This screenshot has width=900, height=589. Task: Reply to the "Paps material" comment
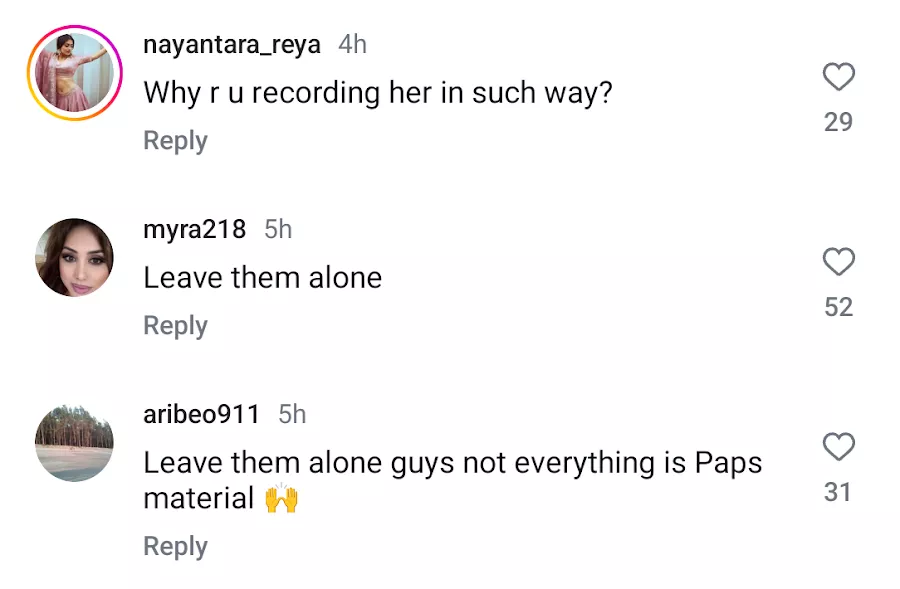175,546
